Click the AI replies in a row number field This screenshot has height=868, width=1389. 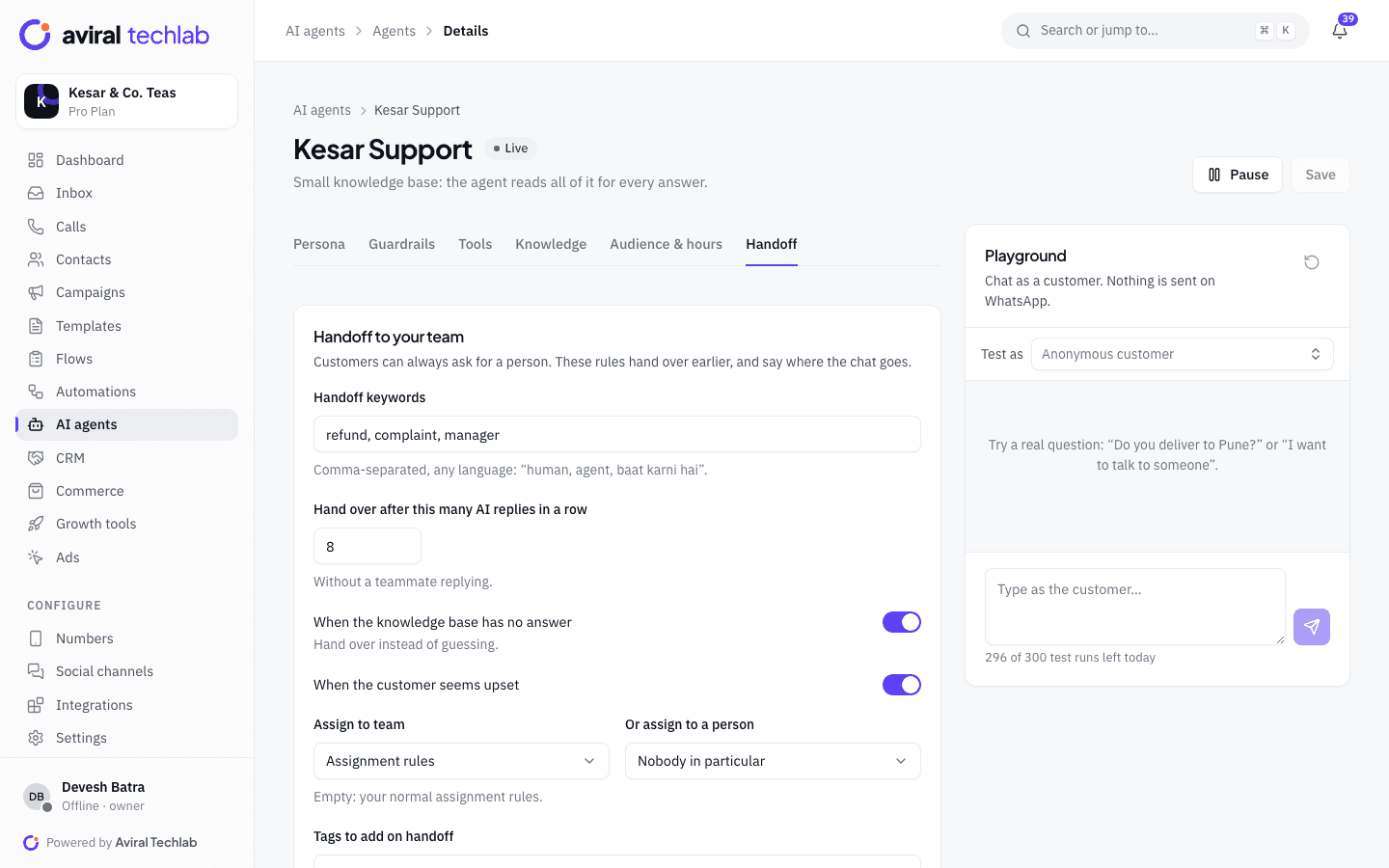click(368, 546)
